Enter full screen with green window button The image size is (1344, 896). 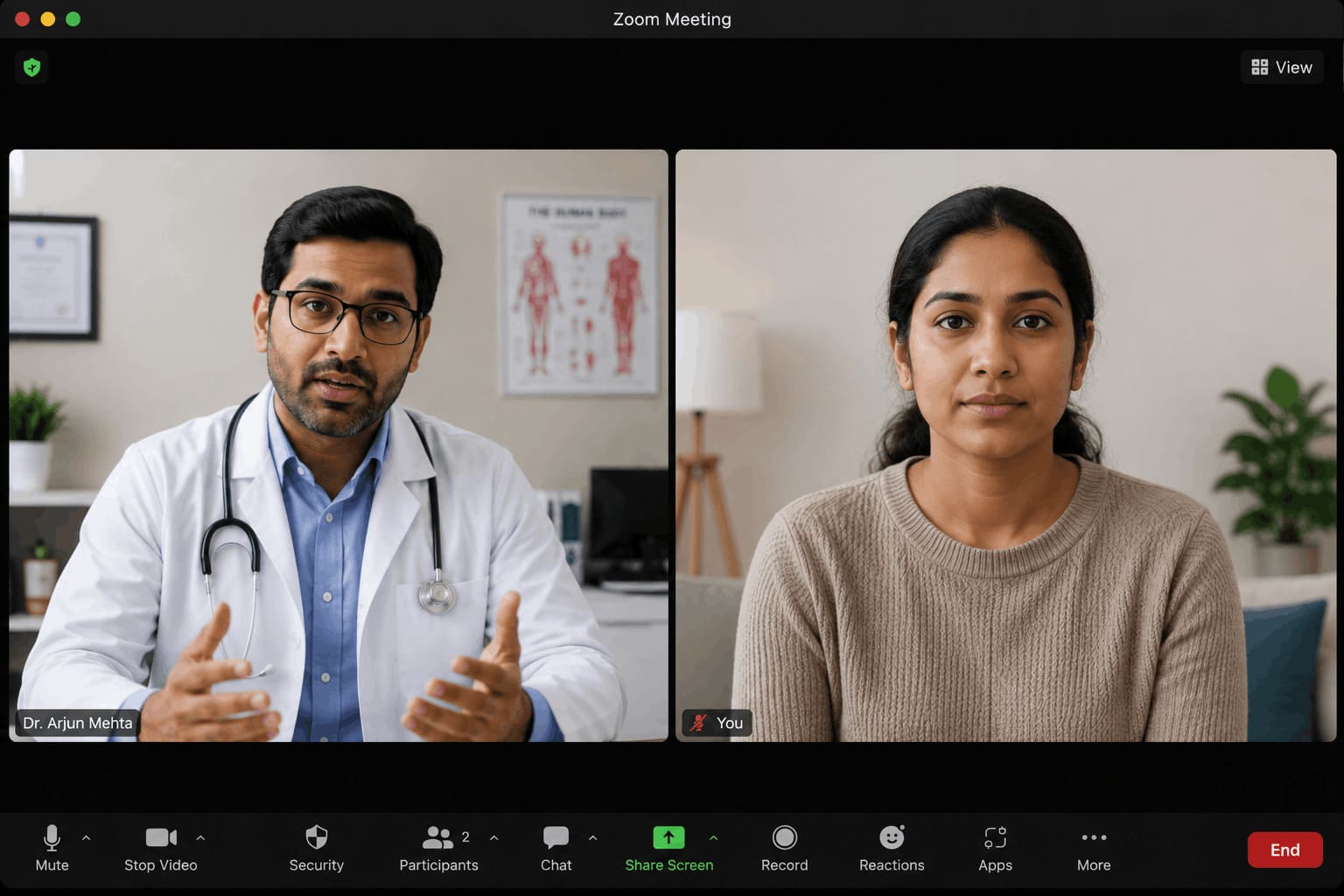(73, 19)
